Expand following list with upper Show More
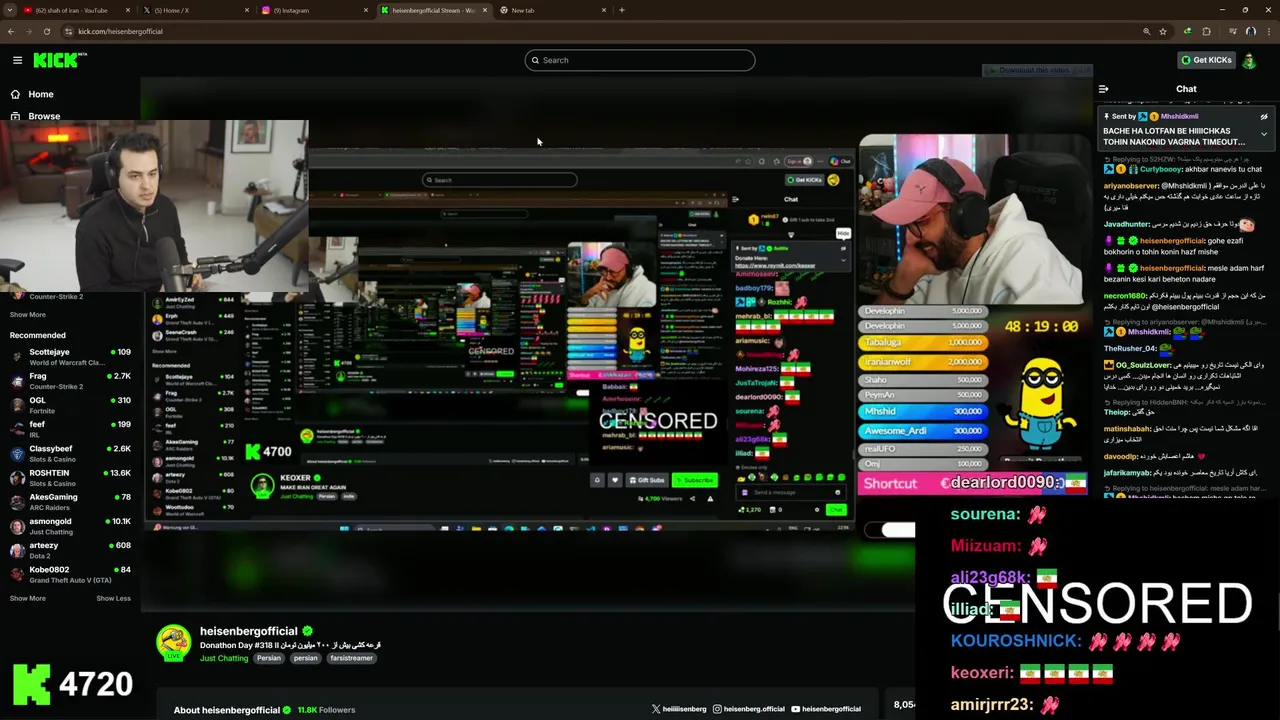The image size is (1280, 720). pyautogui.click(x=28, y=315)
